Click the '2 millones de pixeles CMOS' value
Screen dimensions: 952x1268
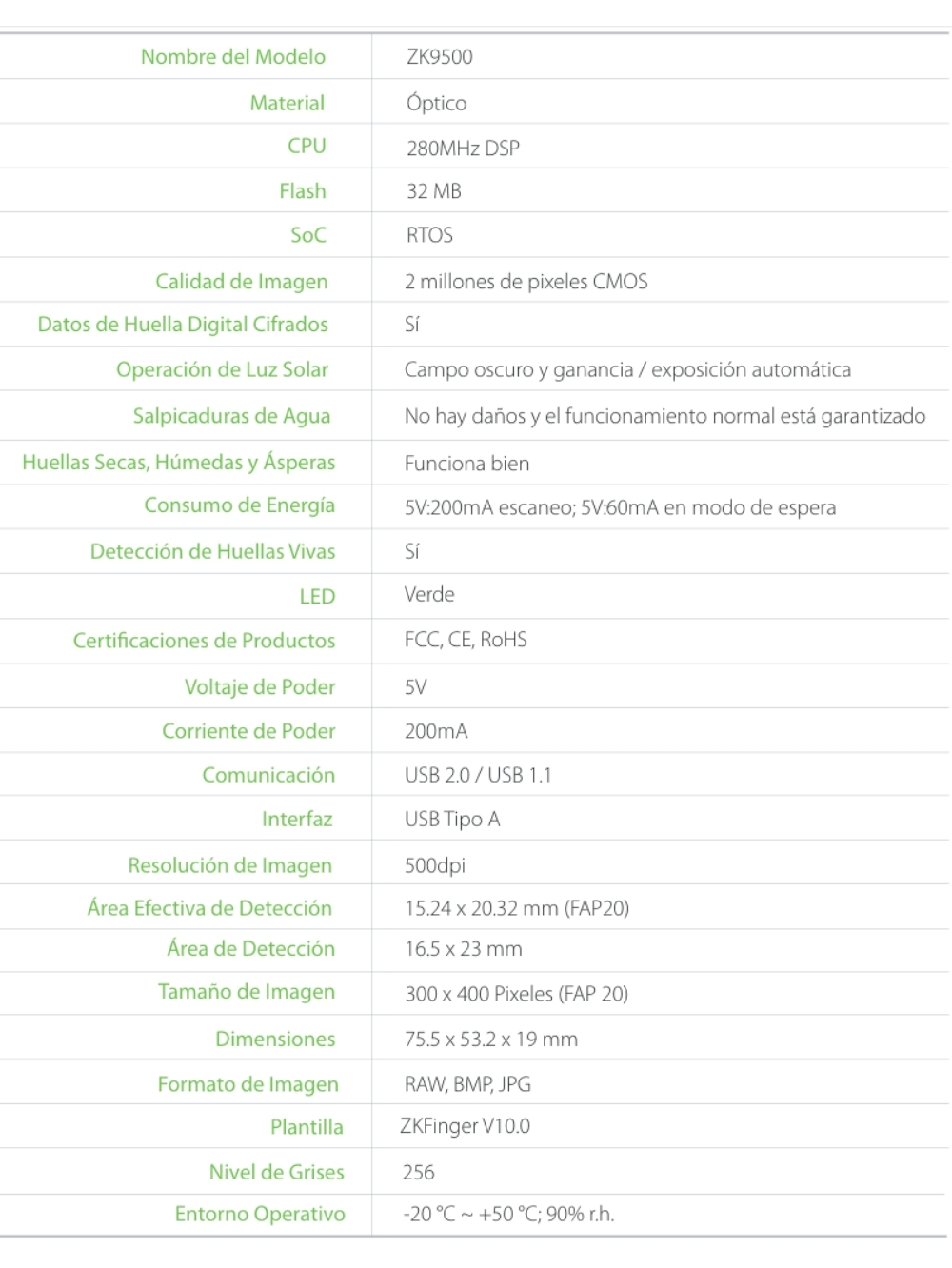coord(526,282)
